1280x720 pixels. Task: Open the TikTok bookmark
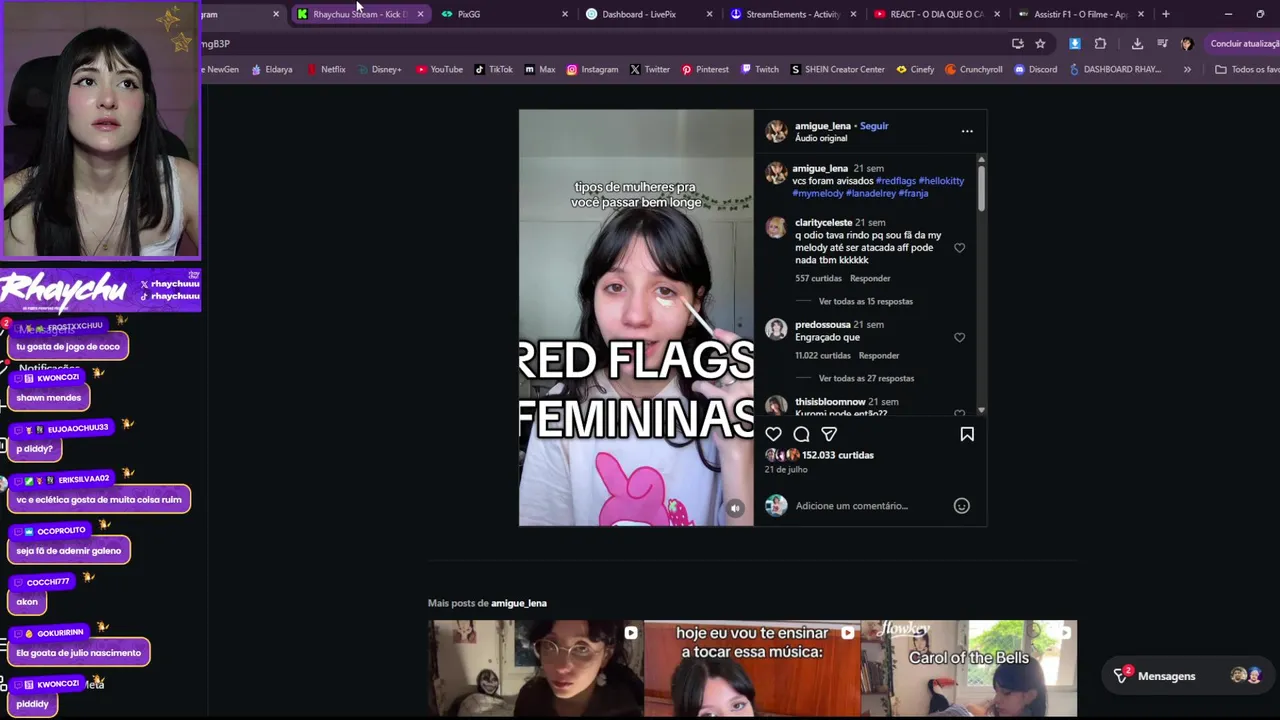pos(493,70)
